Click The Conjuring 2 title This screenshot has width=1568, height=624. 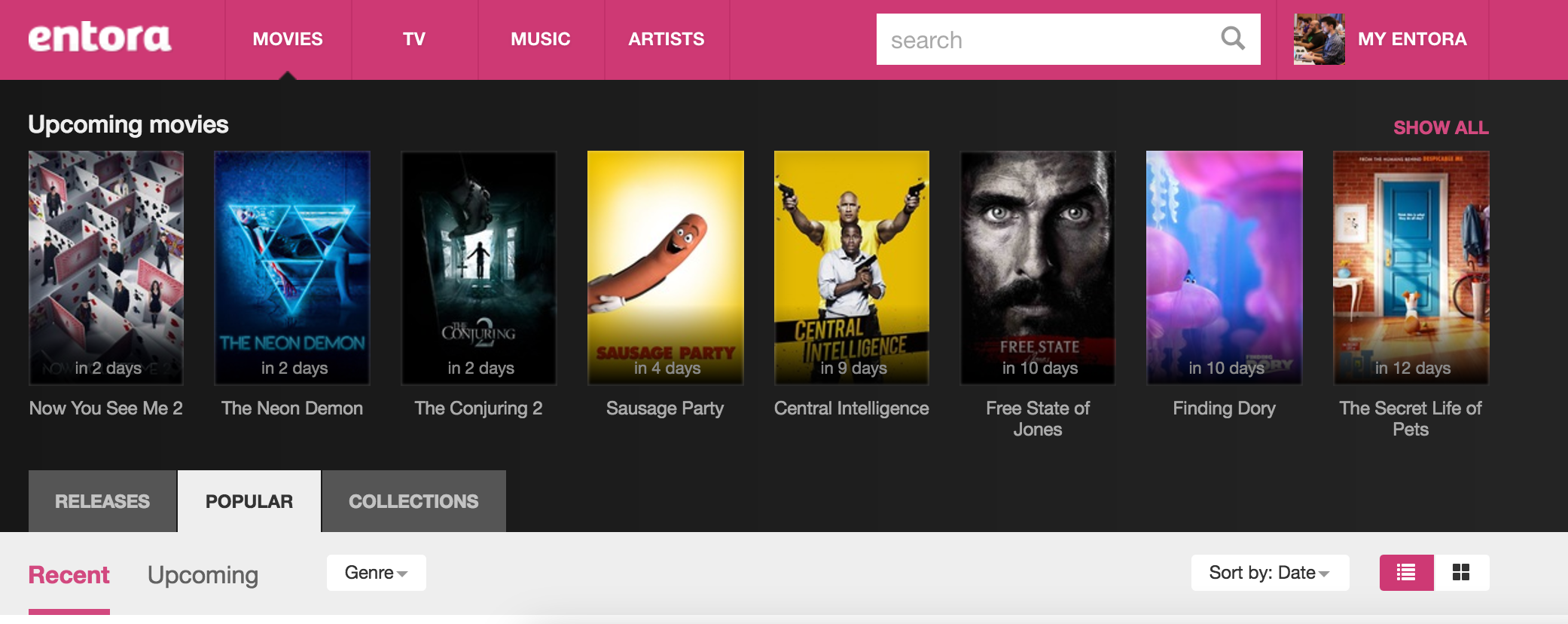[479, 408]
